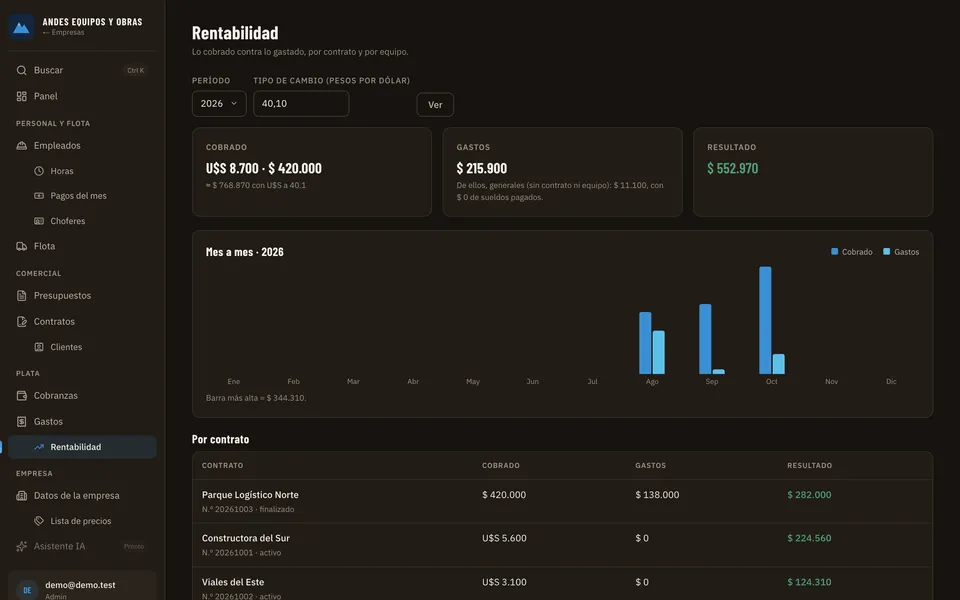Viewport: 960px width, 600px height.
Task: Click the Rentabilidad trend-line icon
Action: click(x=39, y=447)
